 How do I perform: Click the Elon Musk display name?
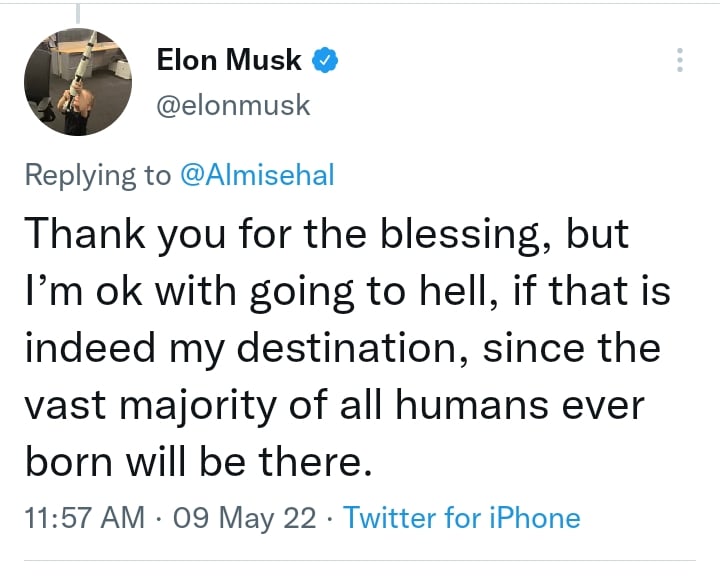coord(229,60)
